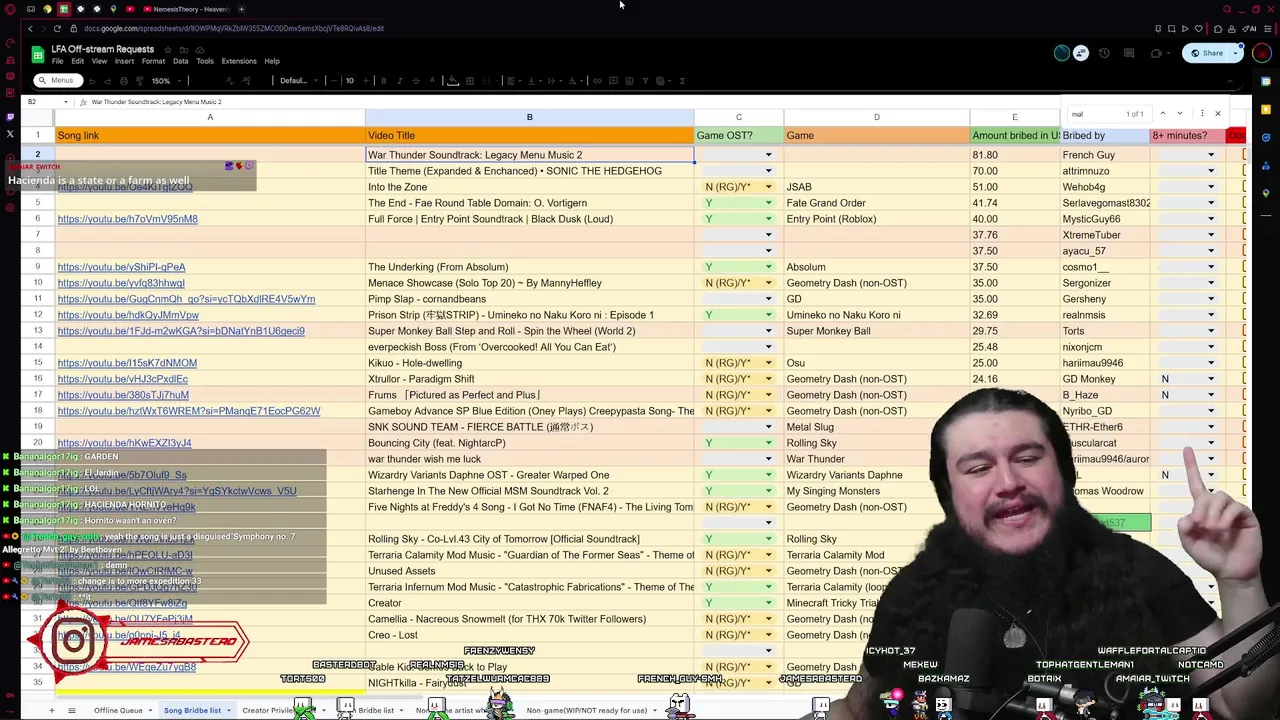Open youtu.be link in The Underking row
This screenshot has width=1280, height=720.
coord(121,267)
